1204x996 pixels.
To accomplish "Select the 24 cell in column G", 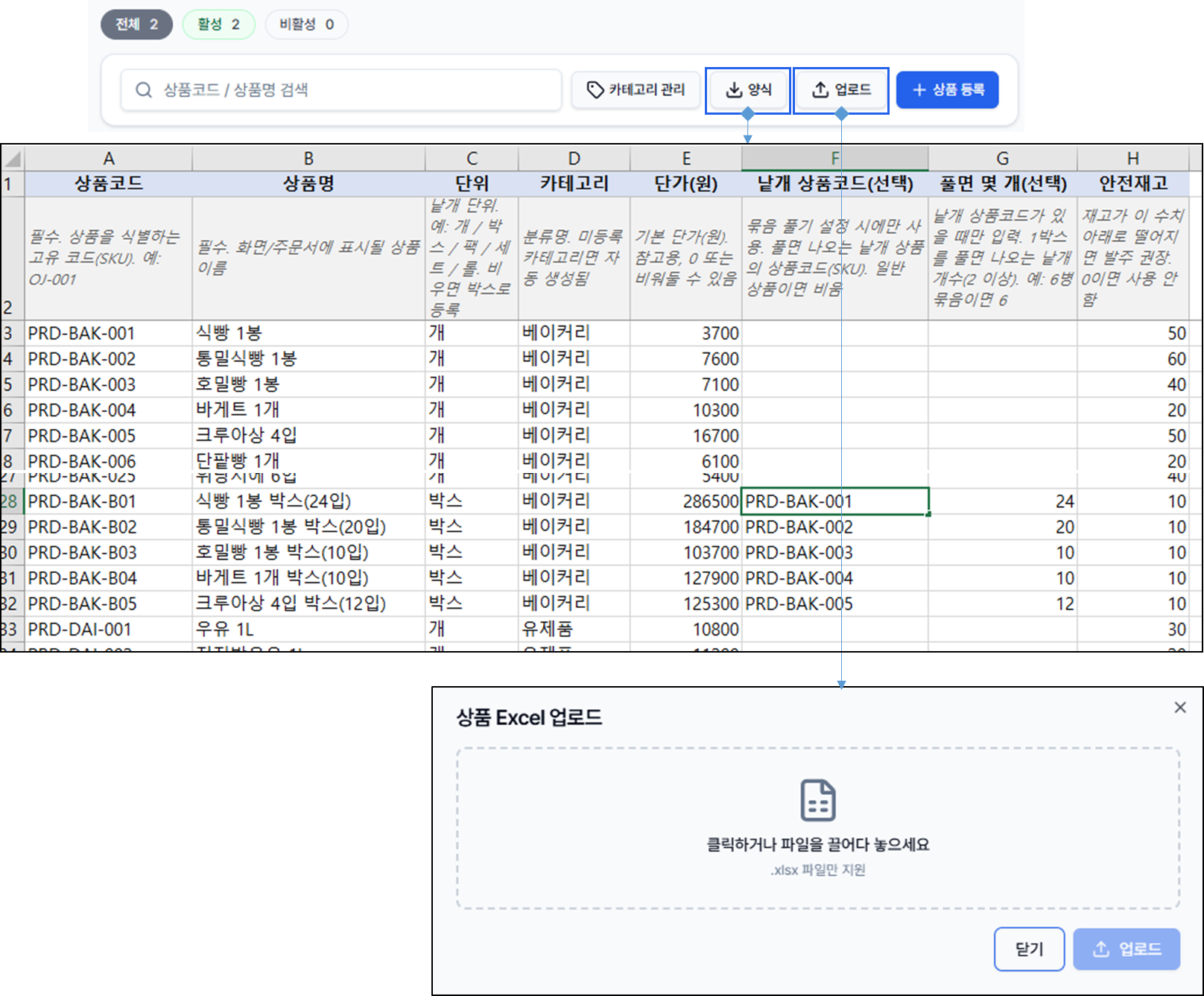I will coord(1003,501).
